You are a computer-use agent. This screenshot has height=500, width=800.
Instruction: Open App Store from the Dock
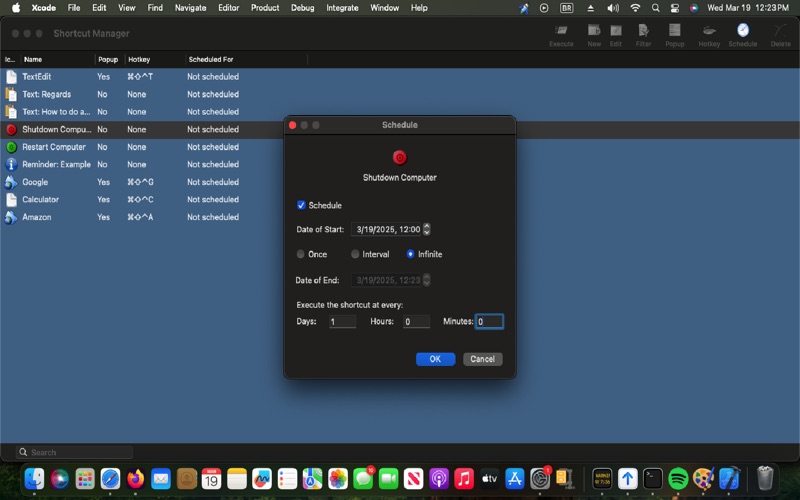pyautogui.click(x=514, y=479)
